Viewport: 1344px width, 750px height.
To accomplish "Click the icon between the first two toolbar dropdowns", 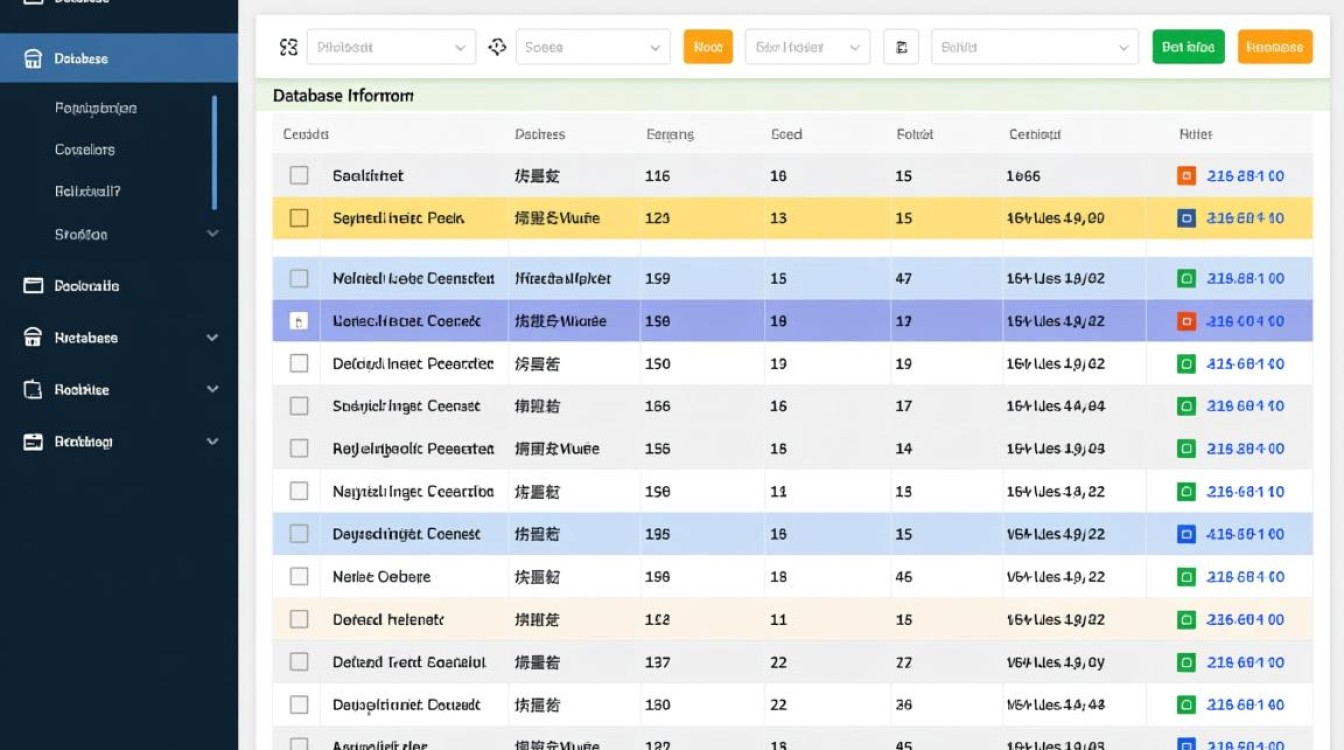I will tap(497, 47).
